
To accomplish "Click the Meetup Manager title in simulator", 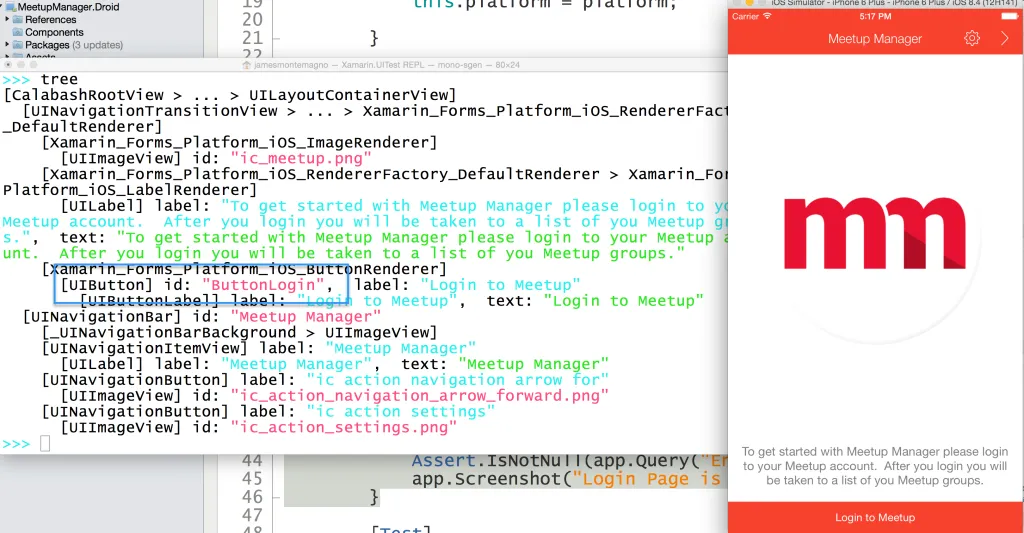I will tap(874, 39).
